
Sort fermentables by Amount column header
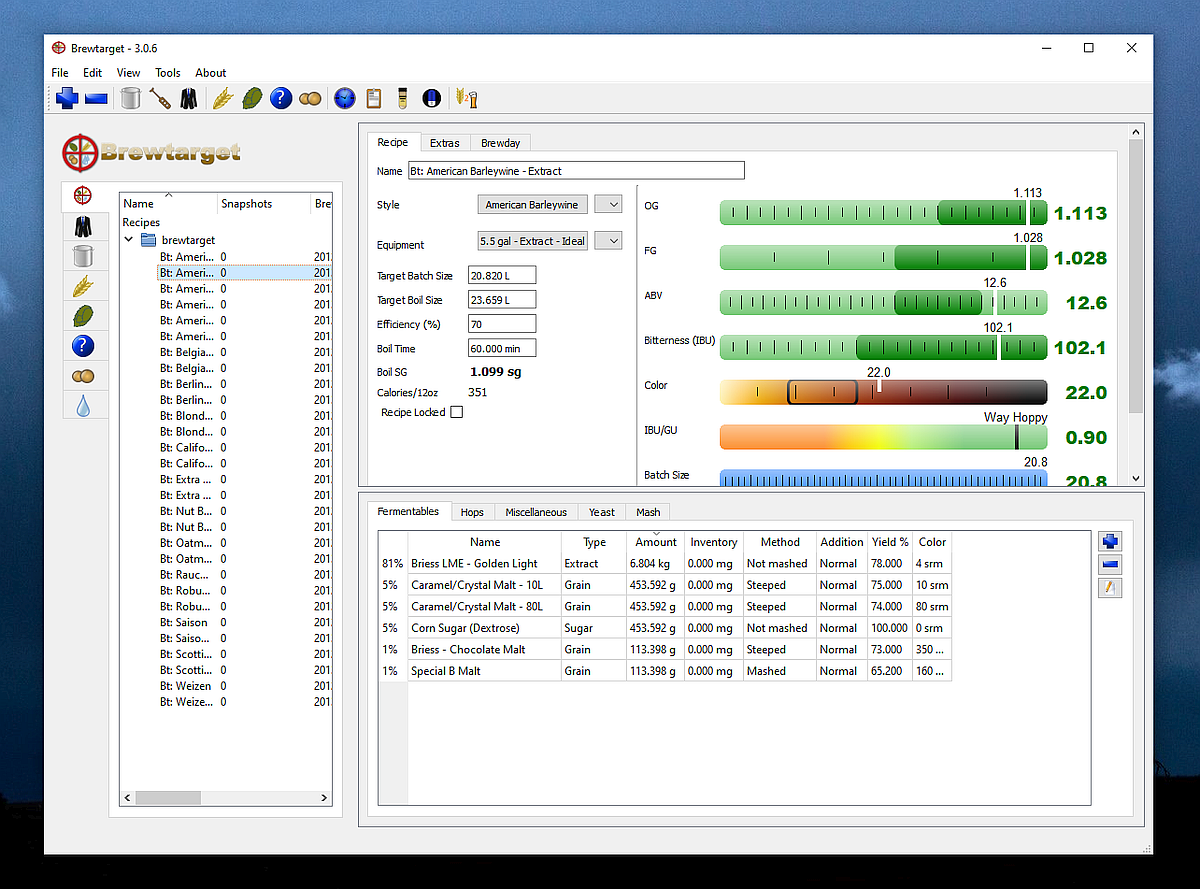pyautogui.click(x=656, y=542)
